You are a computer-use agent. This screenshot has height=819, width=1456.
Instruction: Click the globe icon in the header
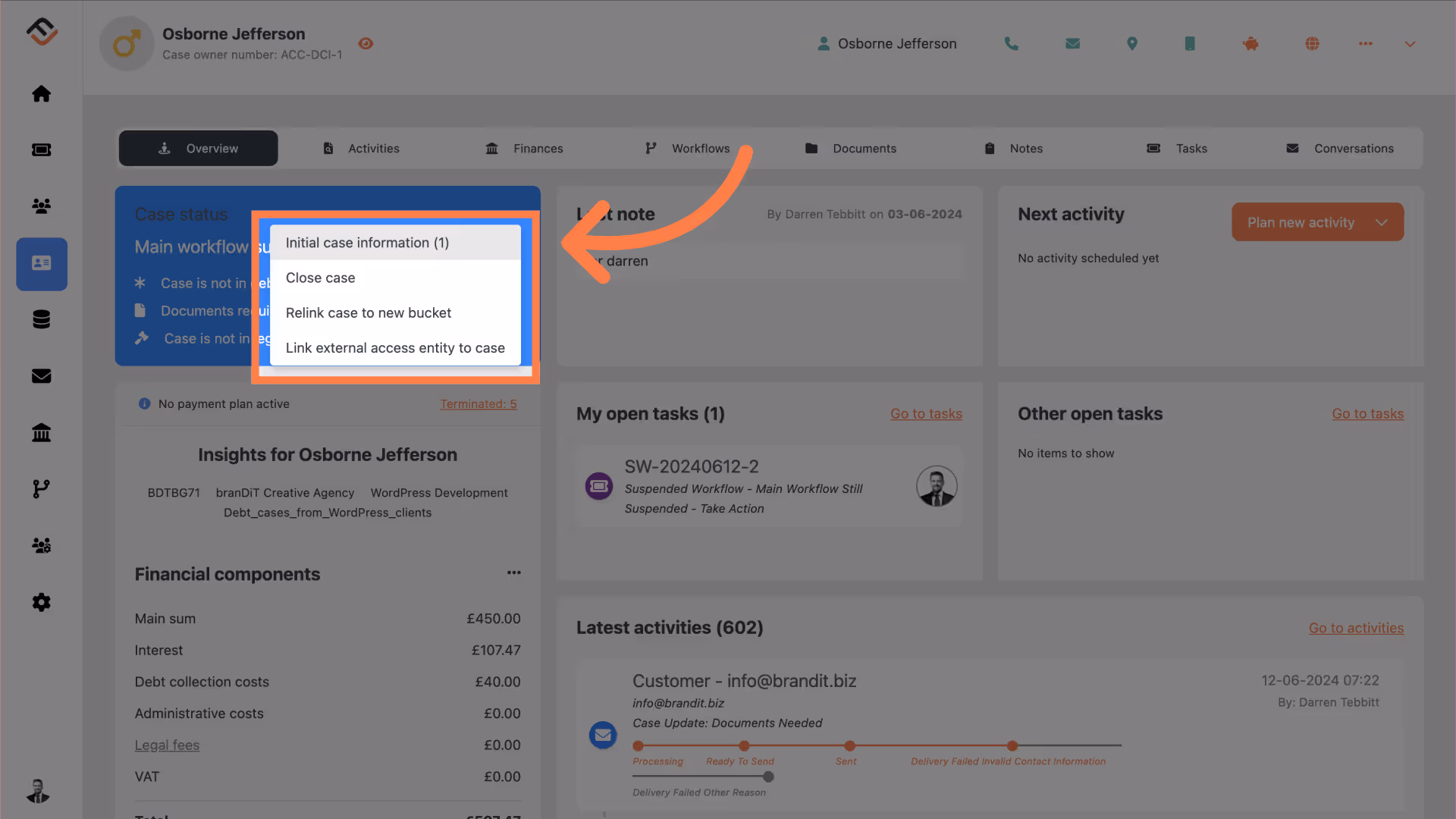[x=1312, y=44]
